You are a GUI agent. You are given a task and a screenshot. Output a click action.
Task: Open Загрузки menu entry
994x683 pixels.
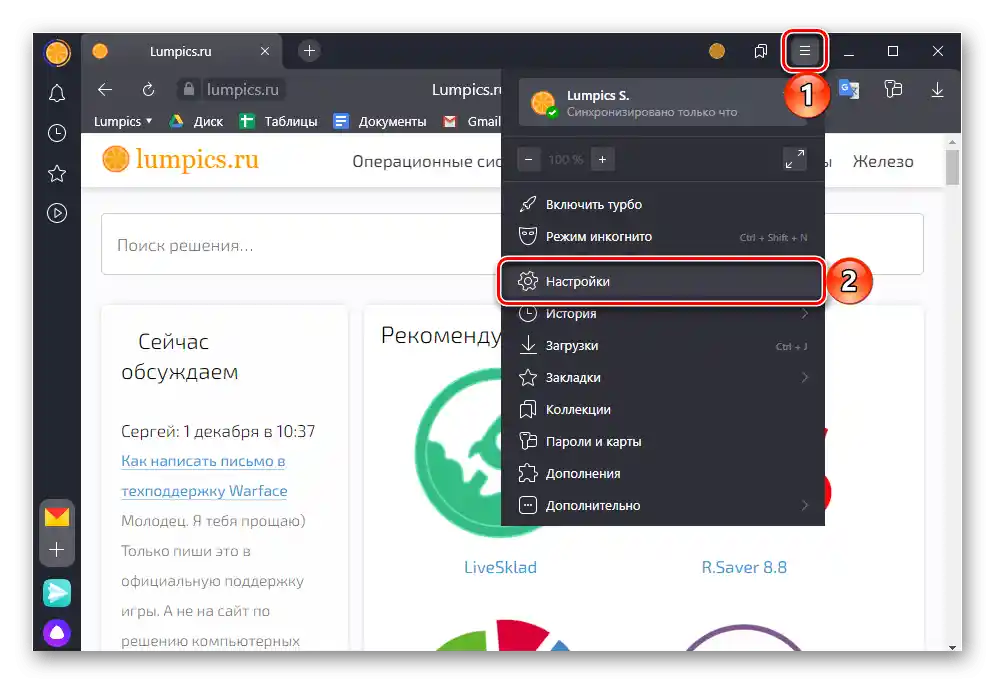(x=662, y=346)
